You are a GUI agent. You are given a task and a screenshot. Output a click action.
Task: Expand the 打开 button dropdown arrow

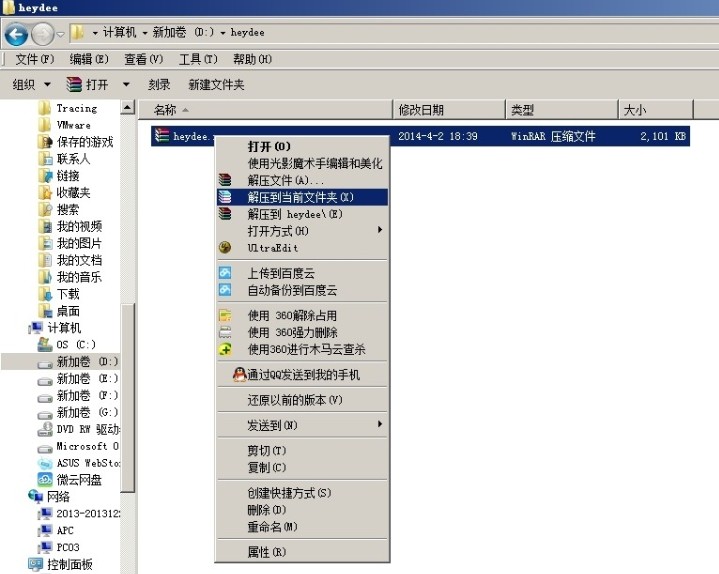(x=126, y=84)
